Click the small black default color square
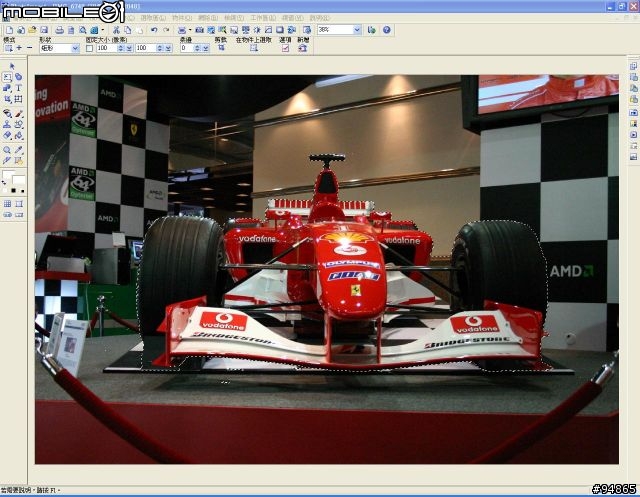640x497 pixels. [13, 191]
